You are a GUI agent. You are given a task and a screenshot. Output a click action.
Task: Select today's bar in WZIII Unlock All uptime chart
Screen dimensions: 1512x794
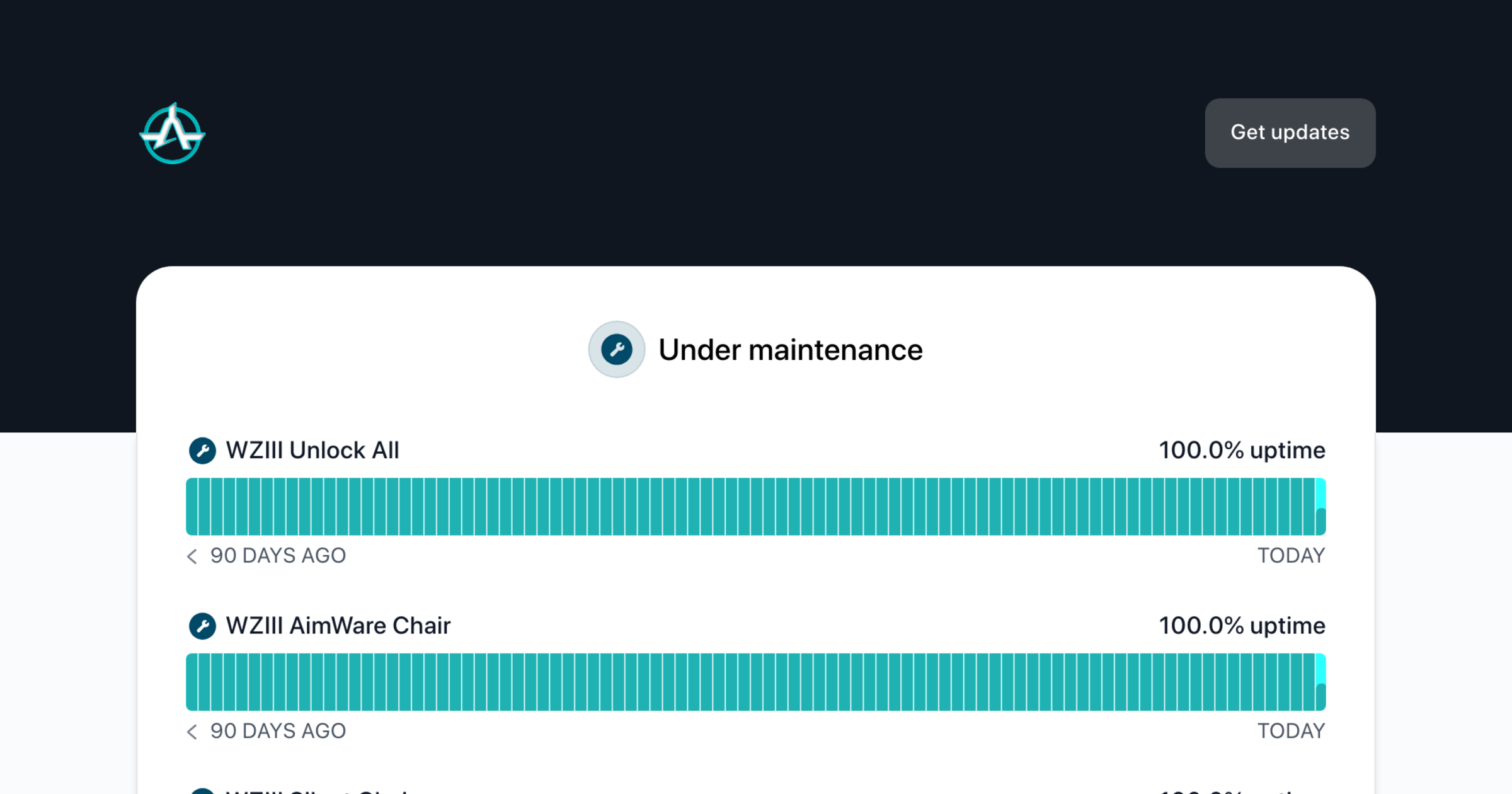(1320, 507)
